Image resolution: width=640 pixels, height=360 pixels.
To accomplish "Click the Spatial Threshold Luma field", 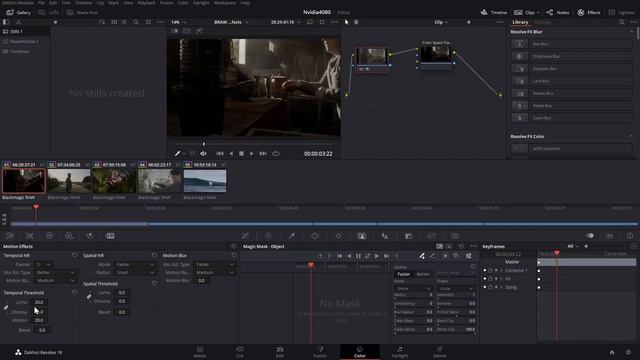I will pyautogui.click(x=122, y=293).
